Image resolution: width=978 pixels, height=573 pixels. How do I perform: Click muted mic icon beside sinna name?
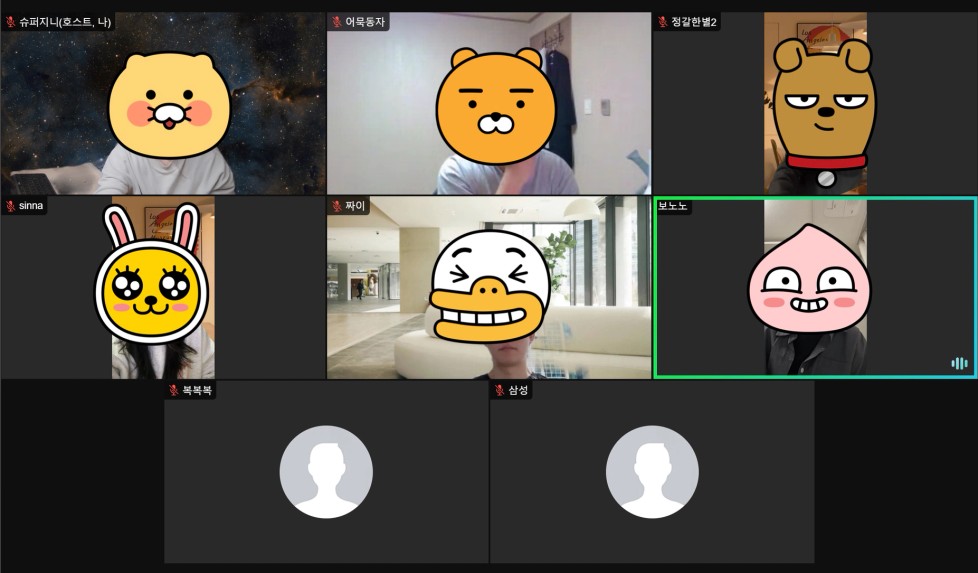[x=11, y=206]
